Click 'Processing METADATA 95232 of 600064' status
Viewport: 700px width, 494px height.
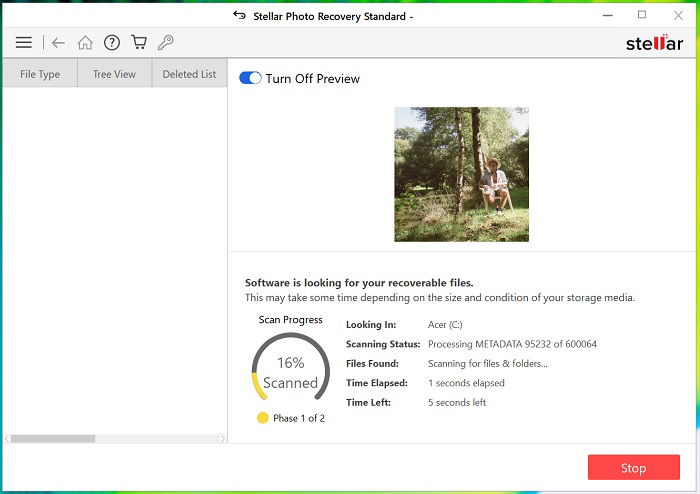pos(512,344)
